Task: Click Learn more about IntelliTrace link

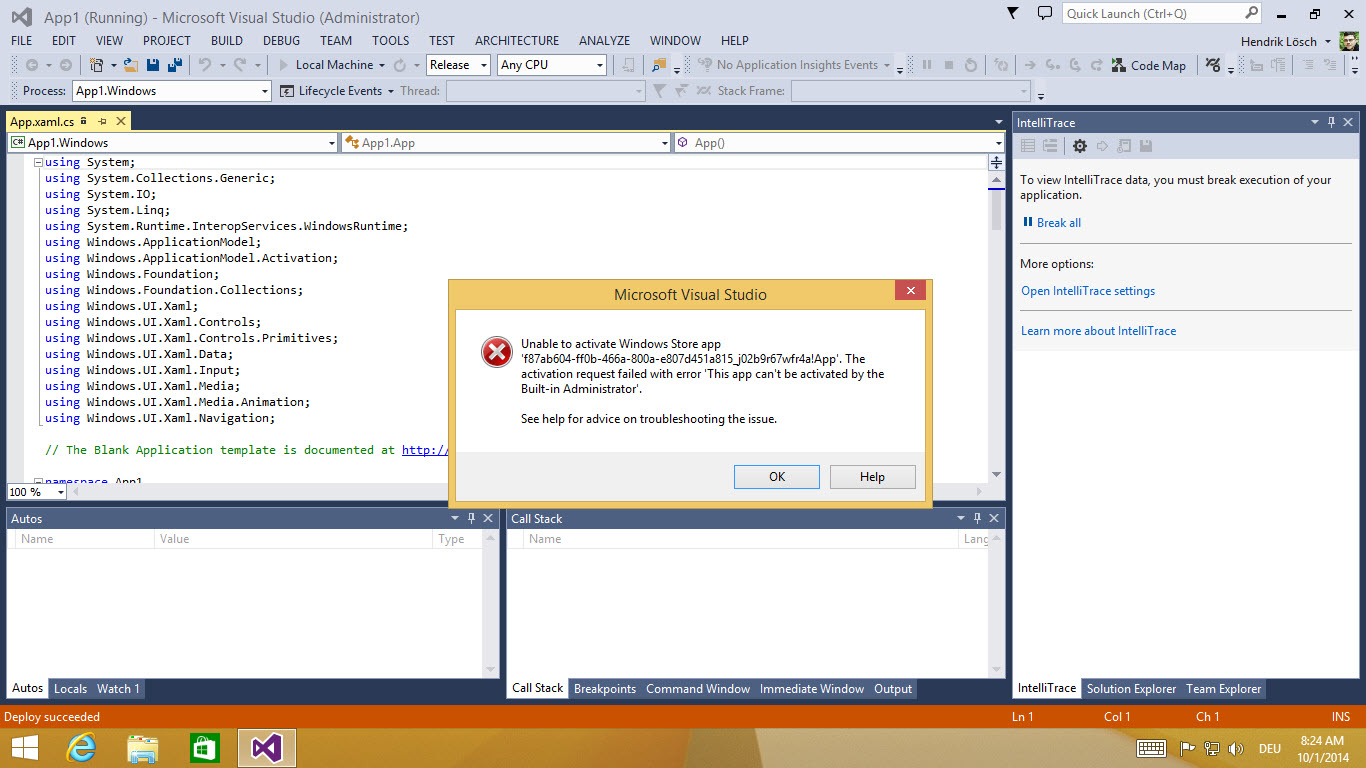Action: pos(1098,331)
